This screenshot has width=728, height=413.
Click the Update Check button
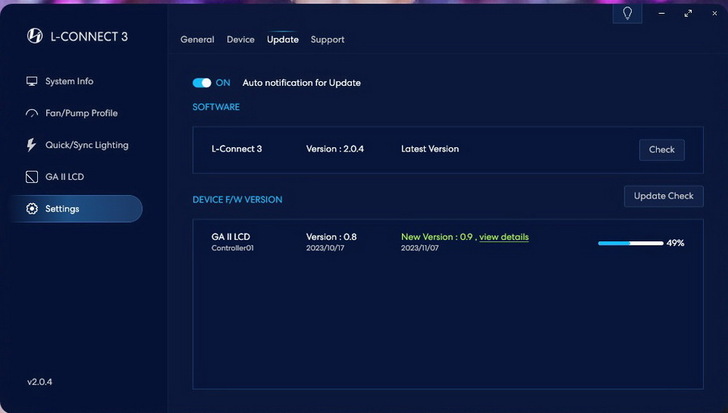point(663,196)
